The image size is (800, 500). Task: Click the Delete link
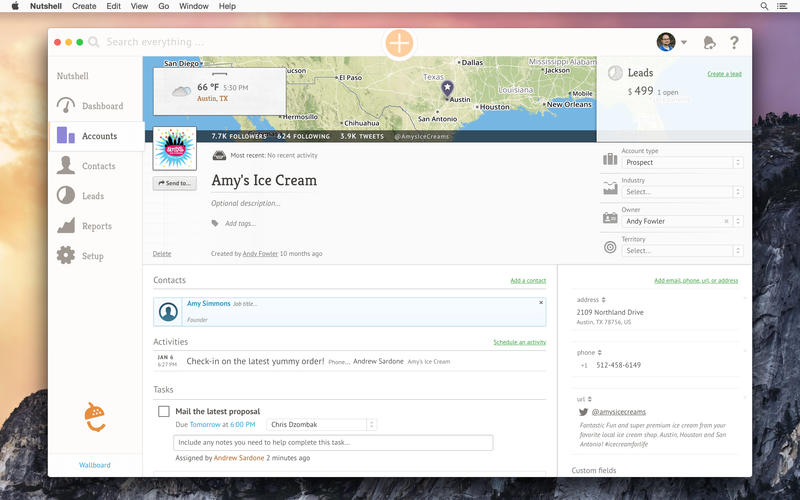pyautogui.click(x=162, y=254)
